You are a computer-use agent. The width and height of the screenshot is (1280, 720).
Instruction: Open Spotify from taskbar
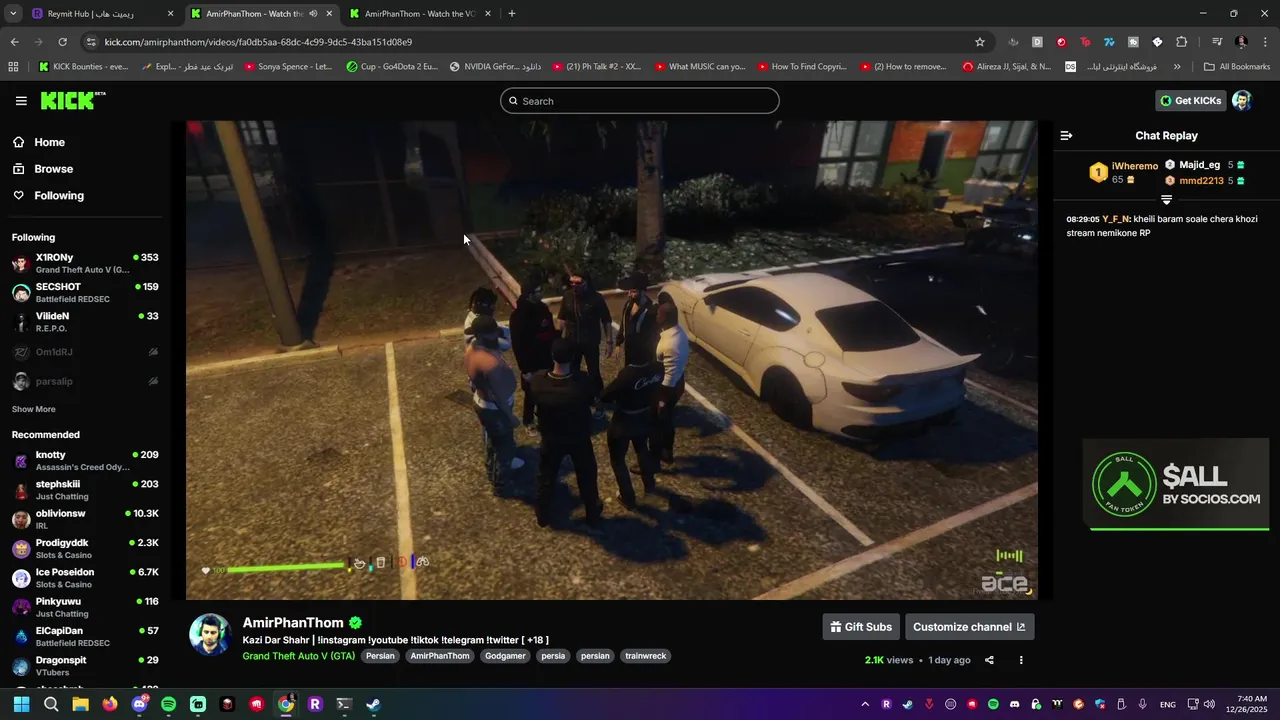click(x=168, y=704)
